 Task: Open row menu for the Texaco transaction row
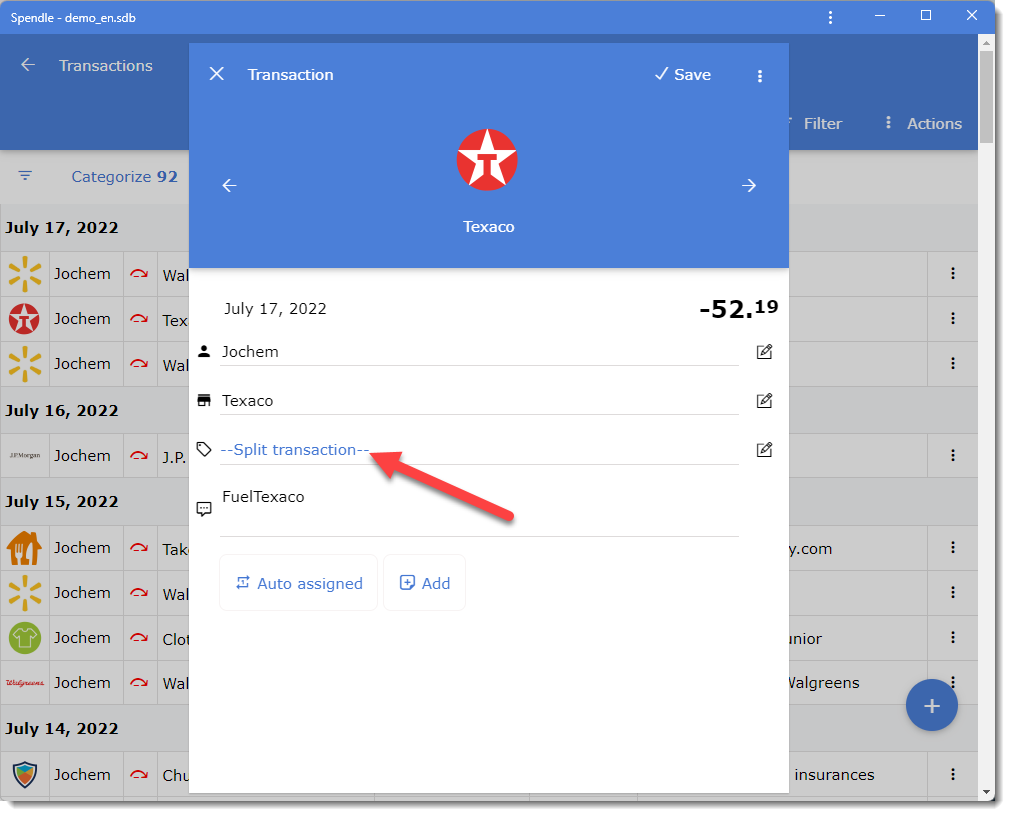tap(953, 319)
